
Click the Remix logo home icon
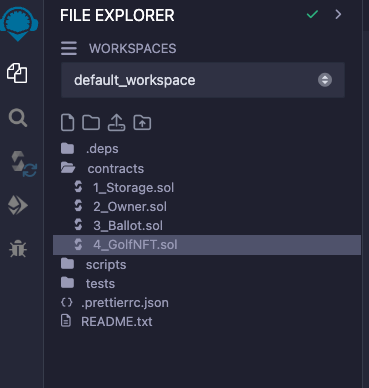coord(19,23)
